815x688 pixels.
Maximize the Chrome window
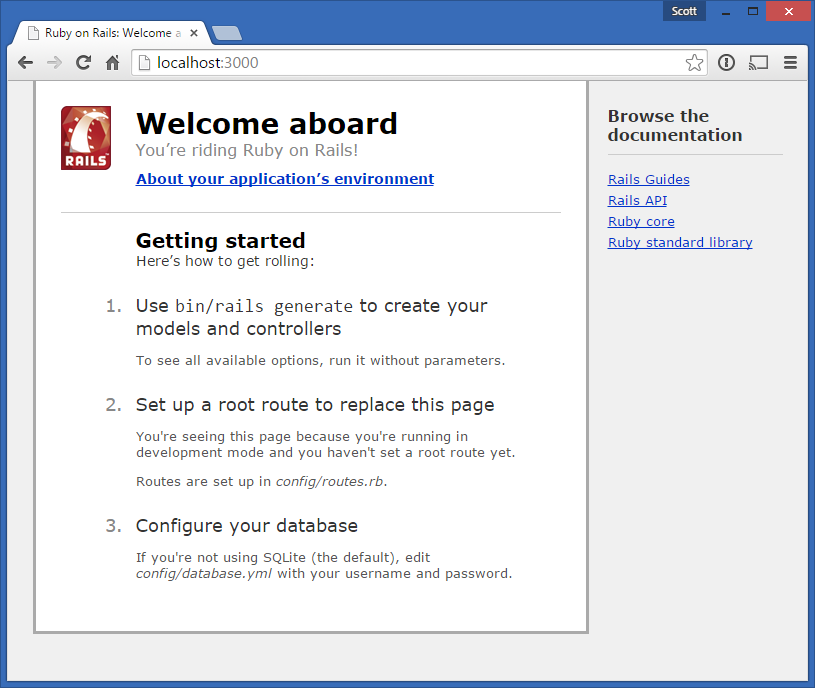pos(753,11)
